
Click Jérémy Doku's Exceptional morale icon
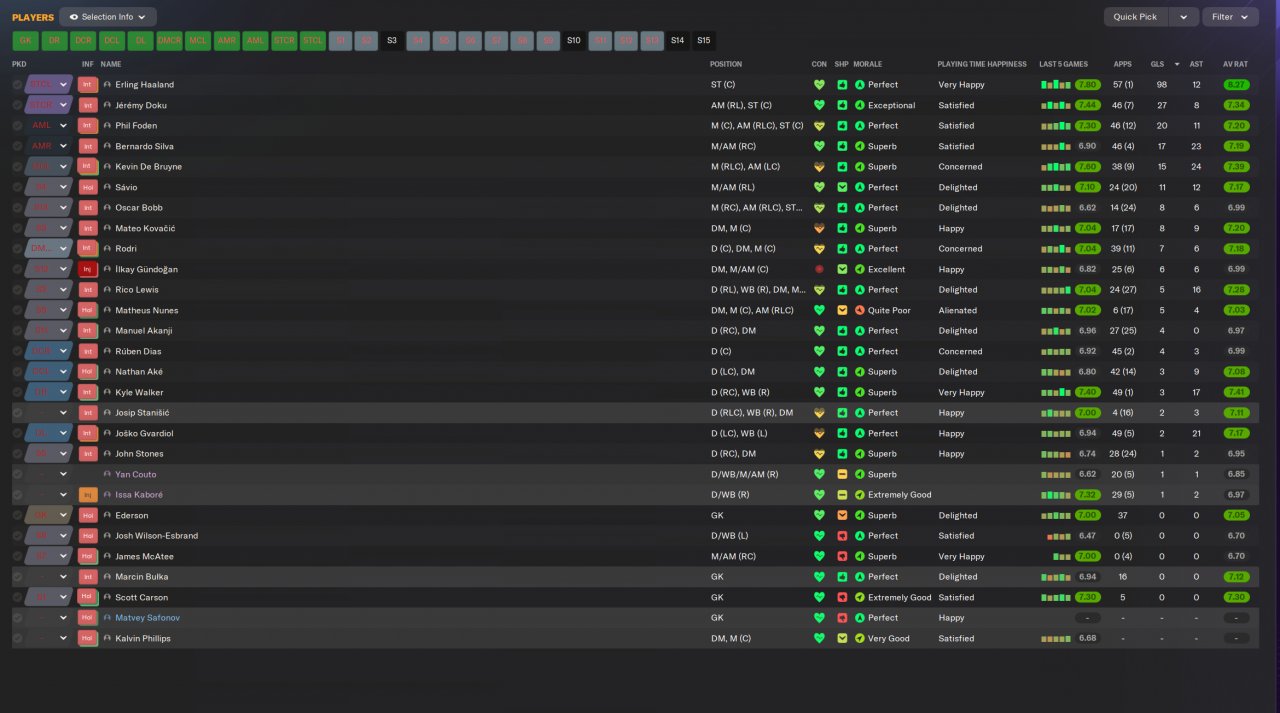tap(860, 105)
